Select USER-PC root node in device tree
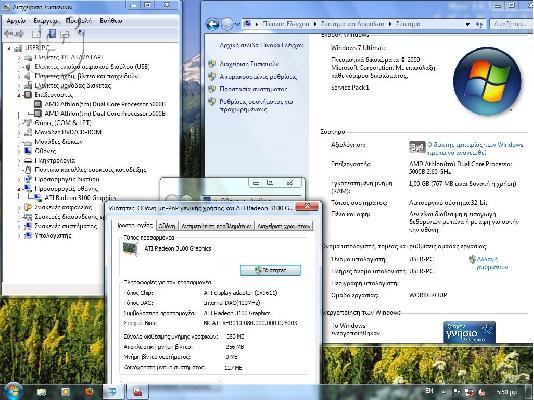Screen dimensions: 534x400 37,48
